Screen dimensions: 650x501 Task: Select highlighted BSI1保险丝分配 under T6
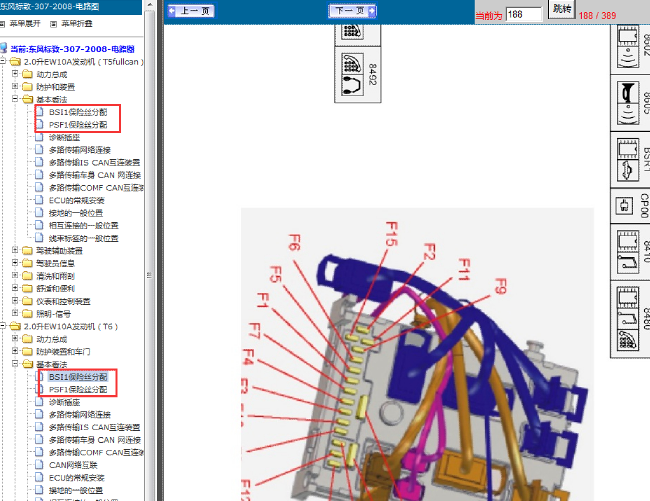[x=78, y=377]
